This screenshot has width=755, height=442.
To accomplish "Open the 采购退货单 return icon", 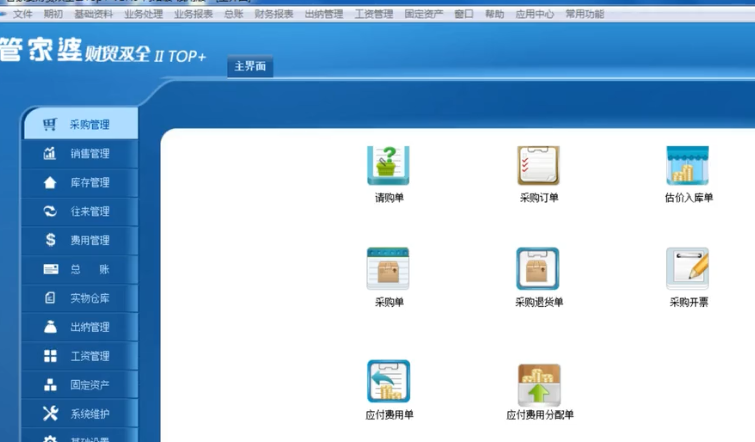I will click(x=538, y=269).
